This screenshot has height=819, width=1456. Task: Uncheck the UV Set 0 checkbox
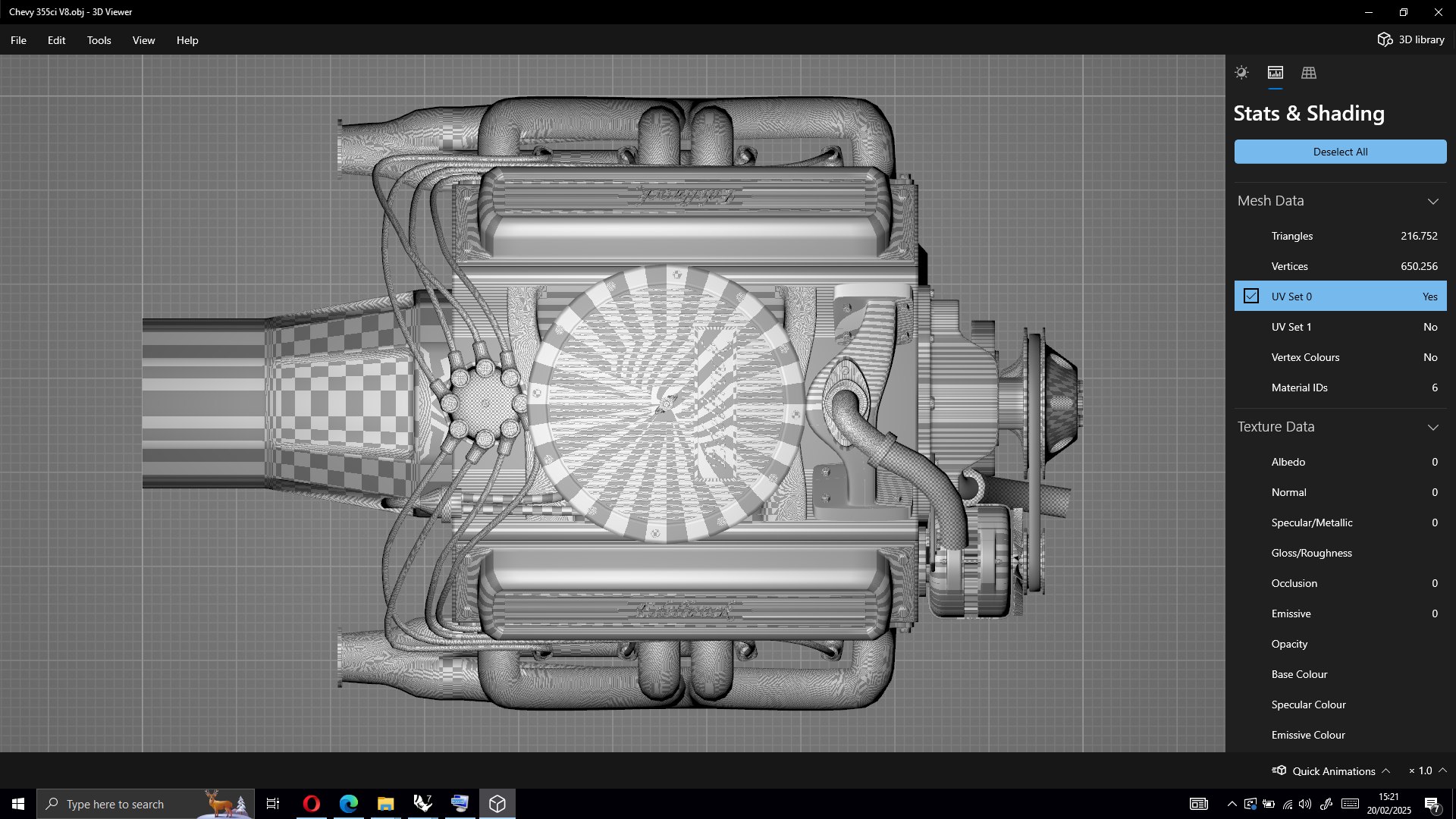pos(1251,296)
